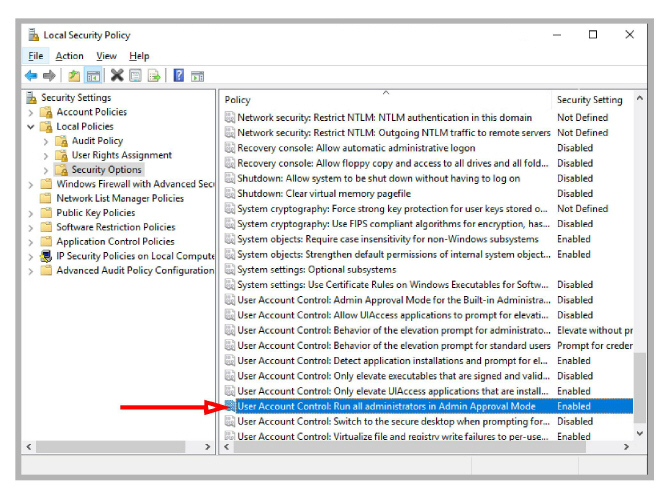Click the Delete X icon in toolbar
Image resolution: width=669 pixels, height=497 pixels.
[x=117, y=76]
